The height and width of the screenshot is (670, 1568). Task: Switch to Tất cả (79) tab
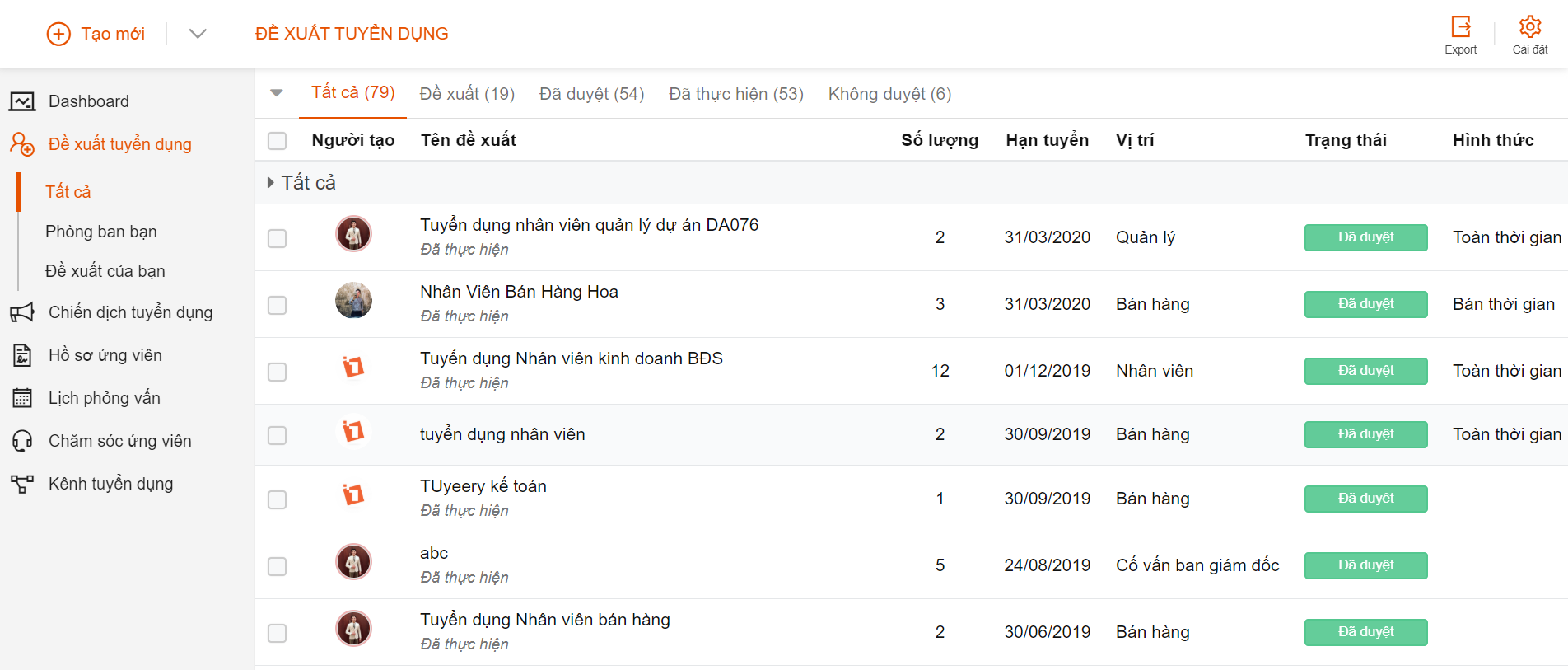[352, 92]
